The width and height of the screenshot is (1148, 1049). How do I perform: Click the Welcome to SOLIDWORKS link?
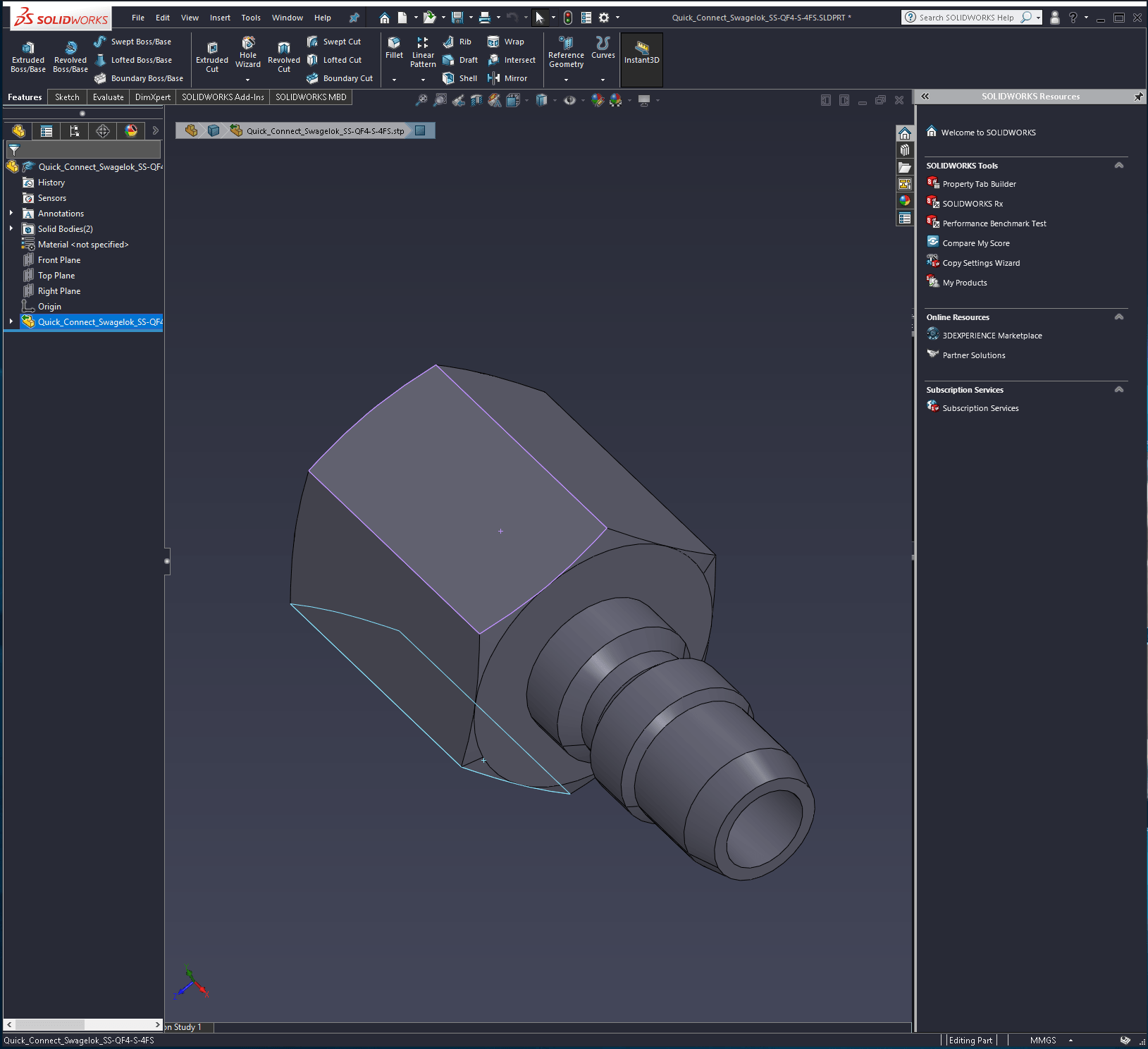pos(987,132)
